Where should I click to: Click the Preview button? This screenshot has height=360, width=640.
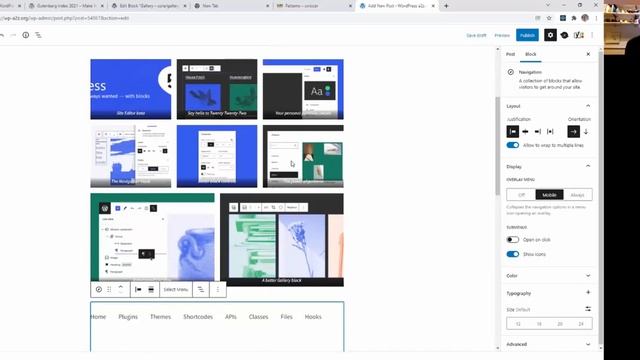coord(502,36)
